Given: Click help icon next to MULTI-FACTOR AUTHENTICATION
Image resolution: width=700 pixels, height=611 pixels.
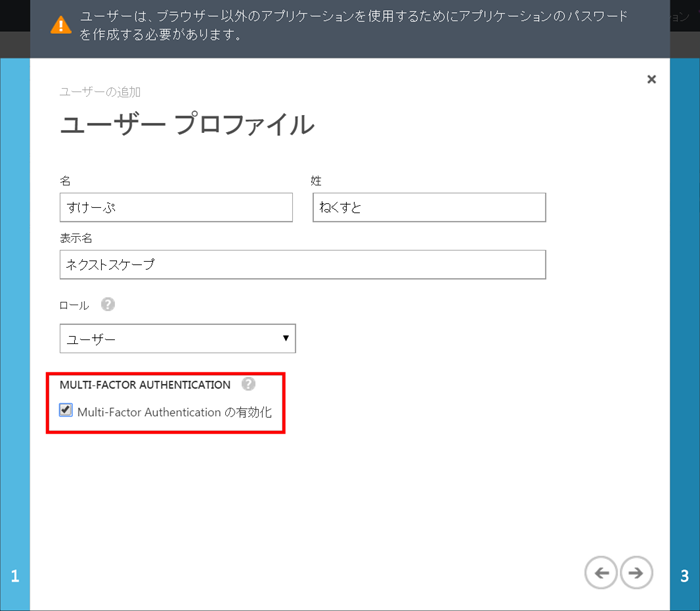Looking at the screenshot, I should 248,384.
